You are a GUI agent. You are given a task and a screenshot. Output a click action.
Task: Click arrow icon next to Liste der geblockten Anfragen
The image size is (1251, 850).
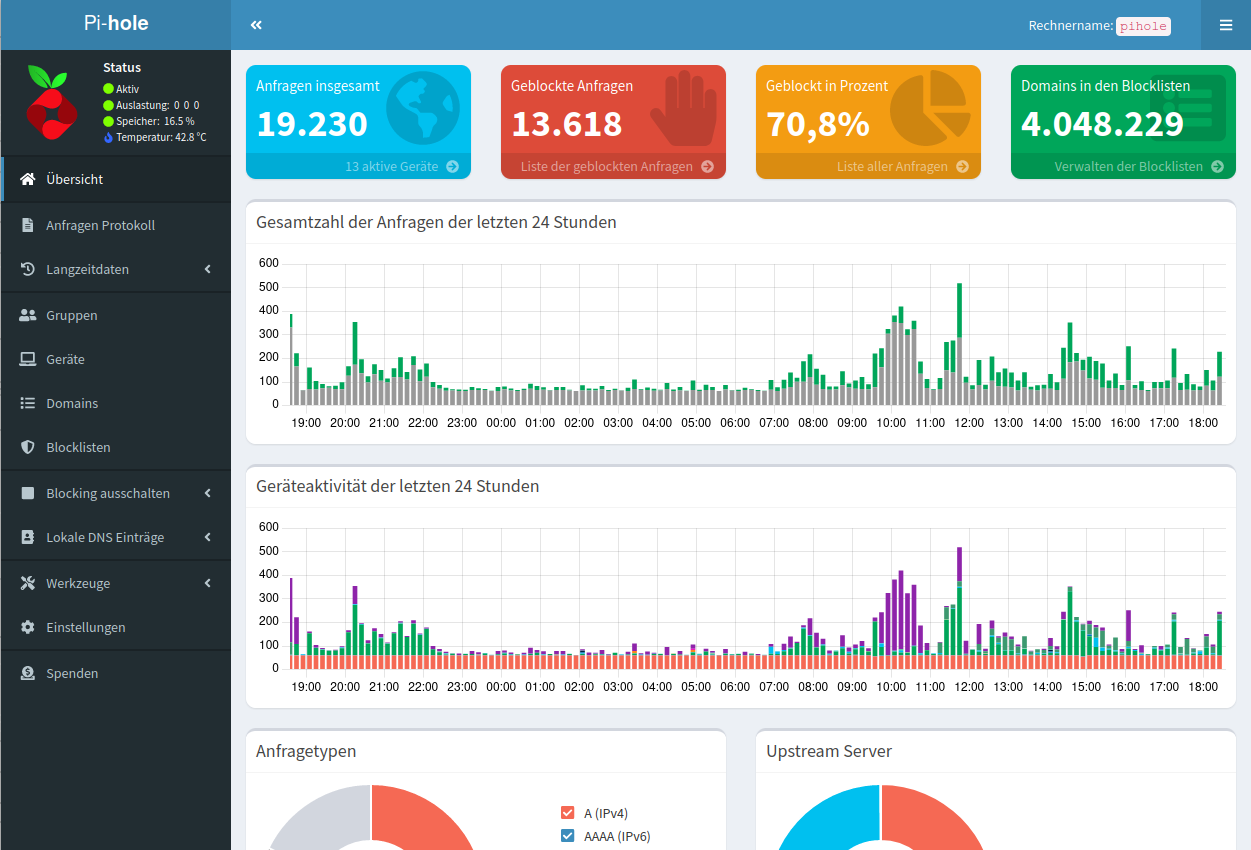(708, 167)
